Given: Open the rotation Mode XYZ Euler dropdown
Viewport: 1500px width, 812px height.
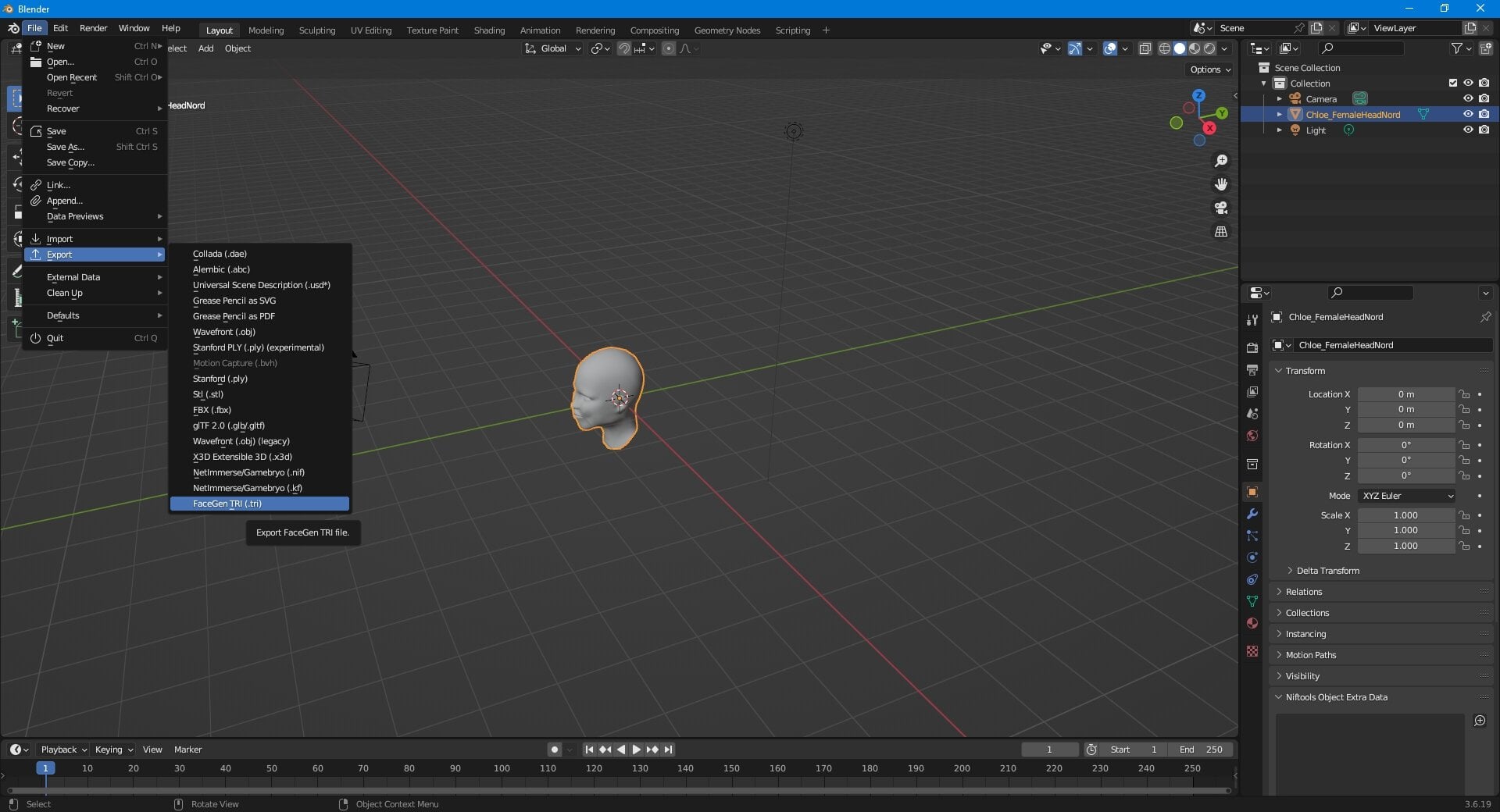Looking at the screenshot, I should click(x=1406, y=496).
